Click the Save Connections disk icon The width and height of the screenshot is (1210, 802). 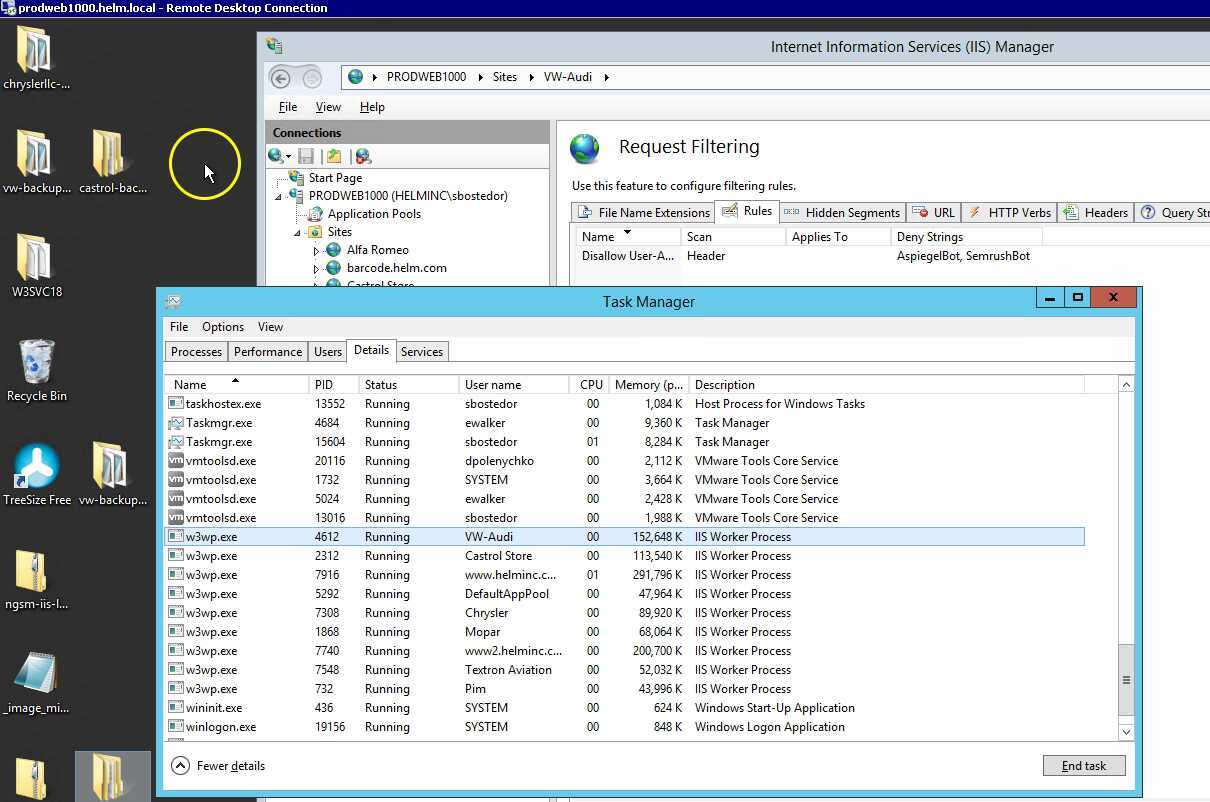coord(307,156)
